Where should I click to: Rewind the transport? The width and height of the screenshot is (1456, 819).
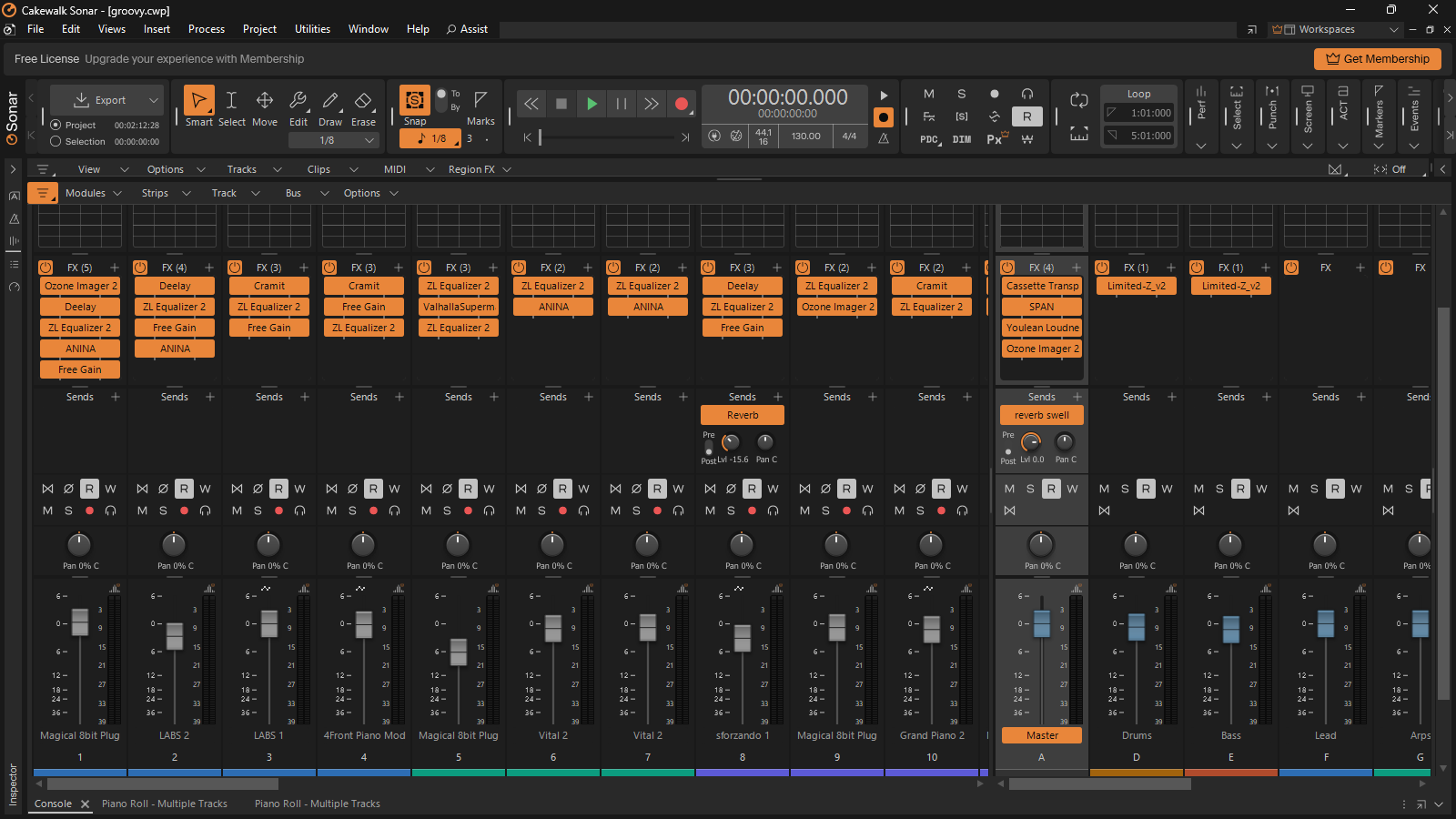(531, 104)
